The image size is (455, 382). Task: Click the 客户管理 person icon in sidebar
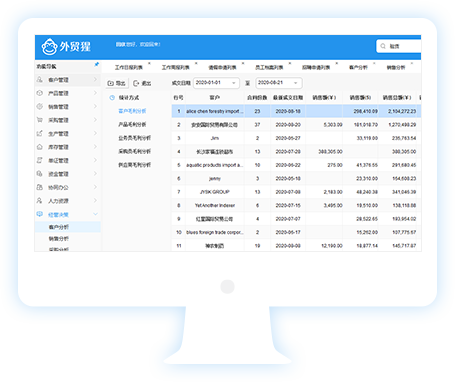click(39, 80)
